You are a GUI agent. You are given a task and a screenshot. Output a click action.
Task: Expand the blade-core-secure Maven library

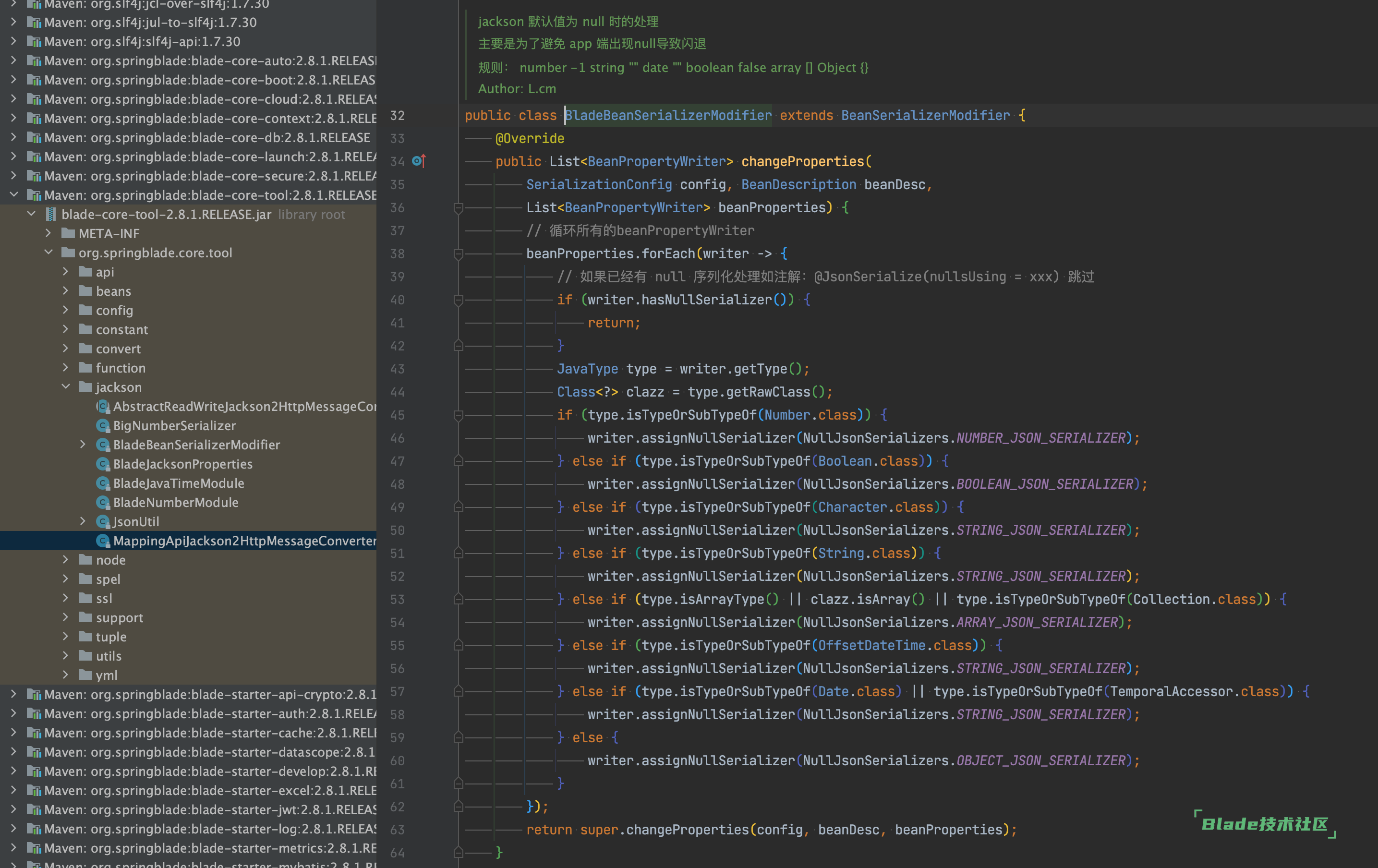(x=14, y=176)
